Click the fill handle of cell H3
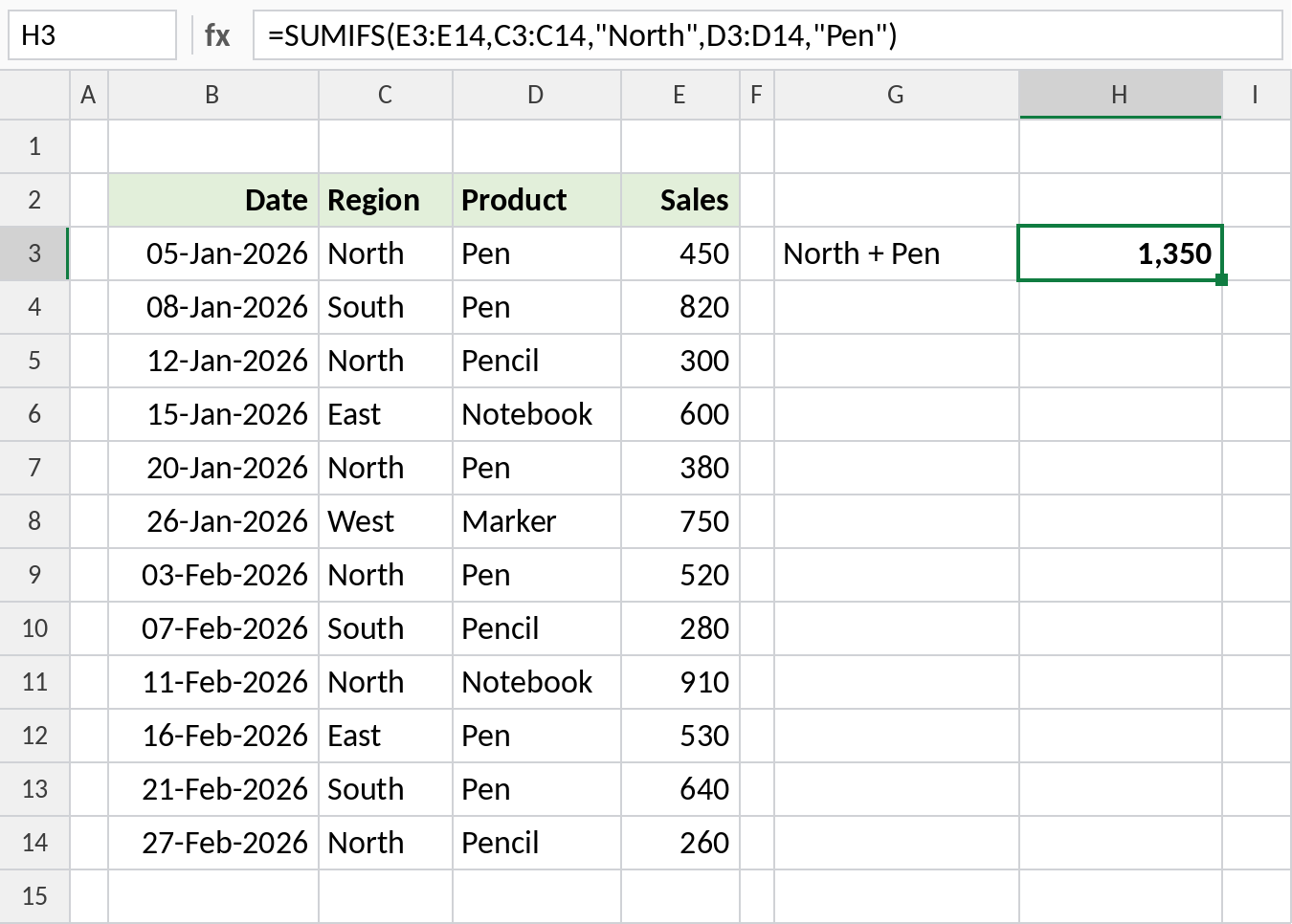The height and width of the screenshot is (924, 1292). click(x=1221, y=279)
